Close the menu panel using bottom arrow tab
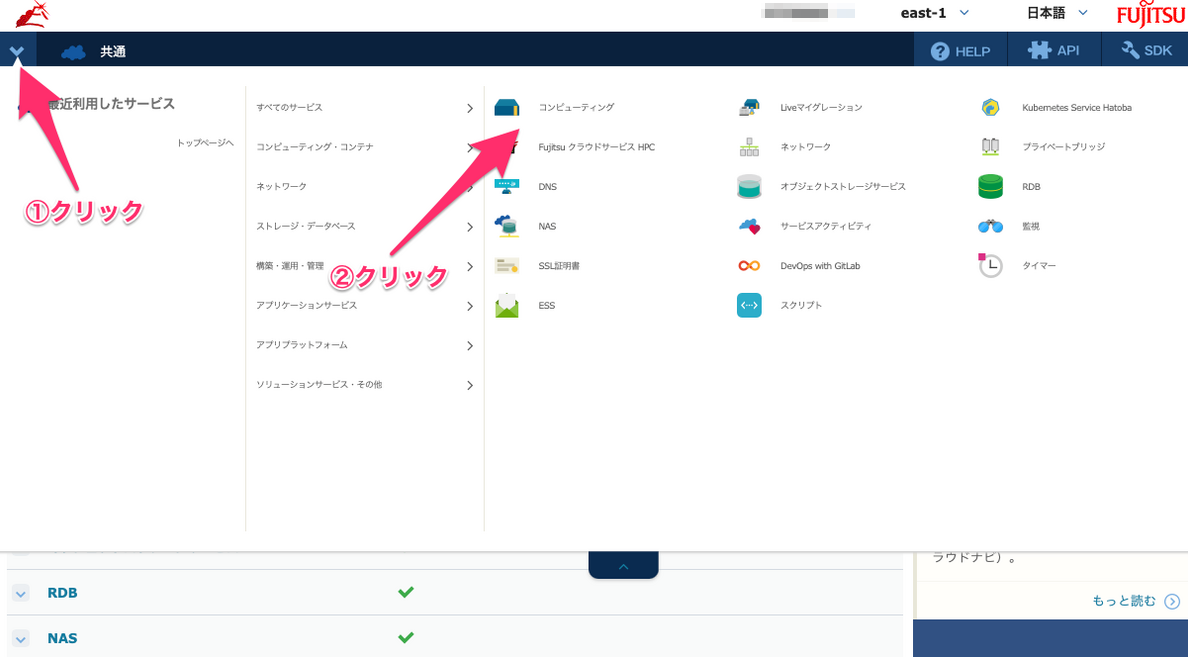Viewport: 1188px width, 657px height. pos(623,566)
